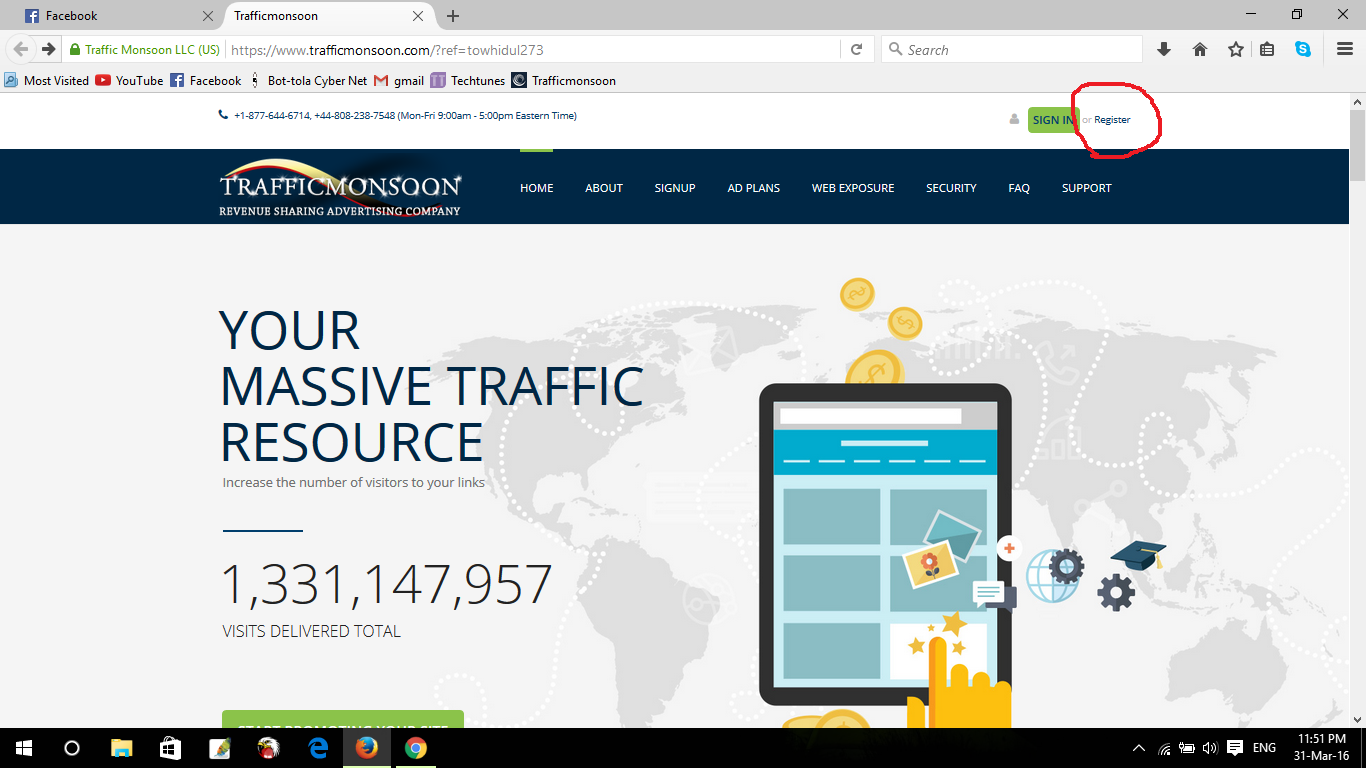This screenshot has height=768, width=1366.
Task: Open the volume speaker tray icon
Action: tap(1210, 748)
